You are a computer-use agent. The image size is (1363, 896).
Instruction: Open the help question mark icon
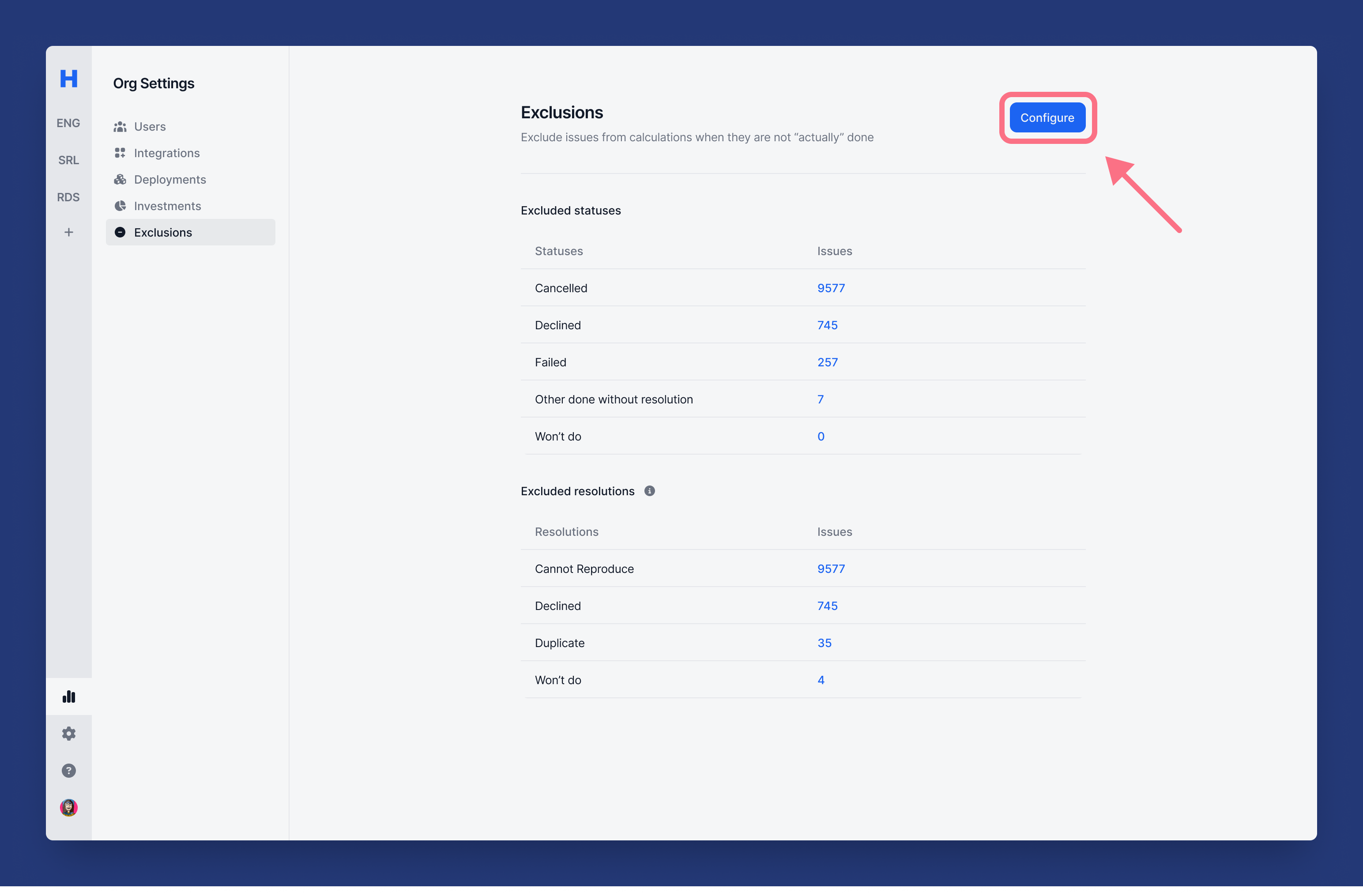tap(69, 771)
